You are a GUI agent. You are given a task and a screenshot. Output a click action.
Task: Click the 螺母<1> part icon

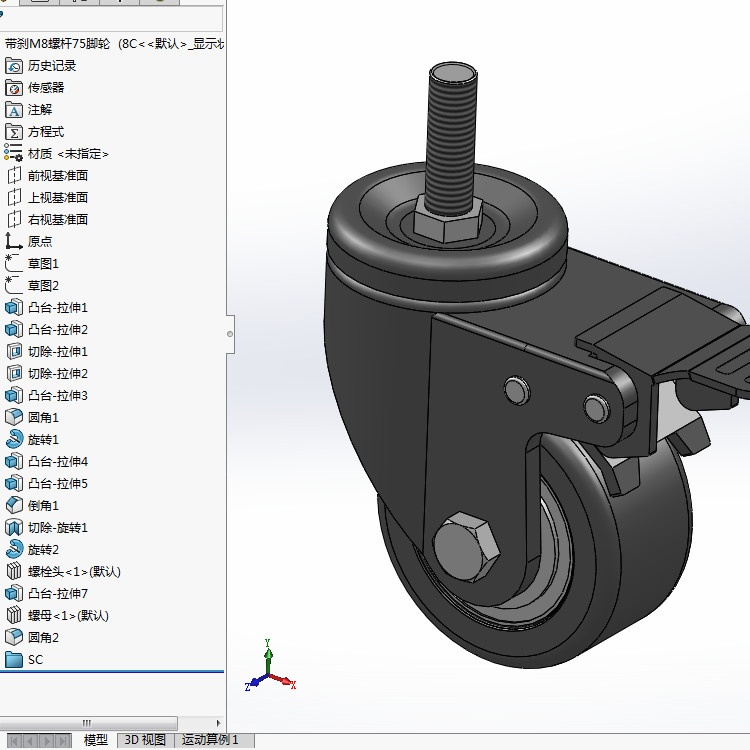click(14, 616)
